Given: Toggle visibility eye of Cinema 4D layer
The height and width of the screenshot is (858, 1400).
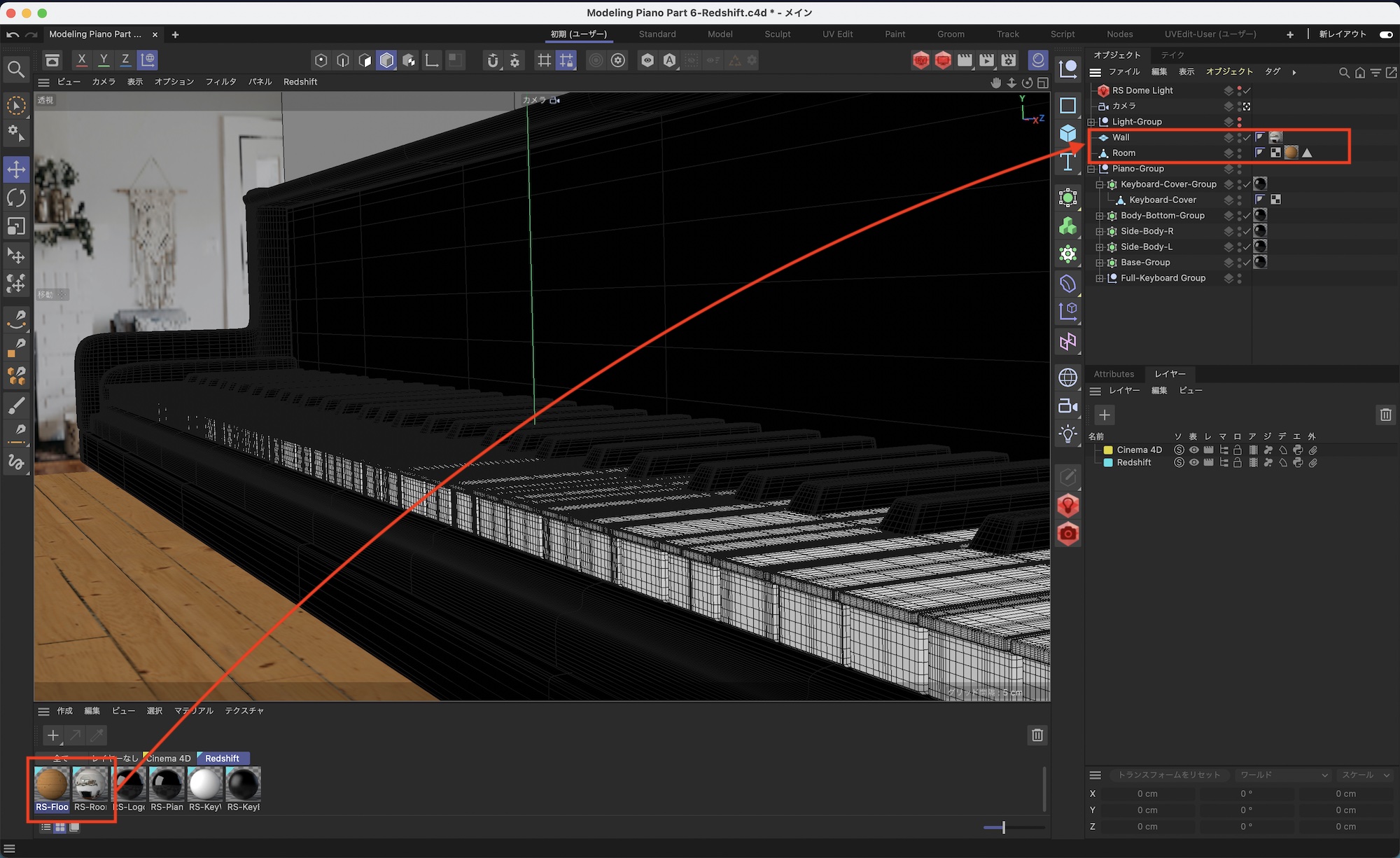Looking at the screenshot, I should 1193,450.
